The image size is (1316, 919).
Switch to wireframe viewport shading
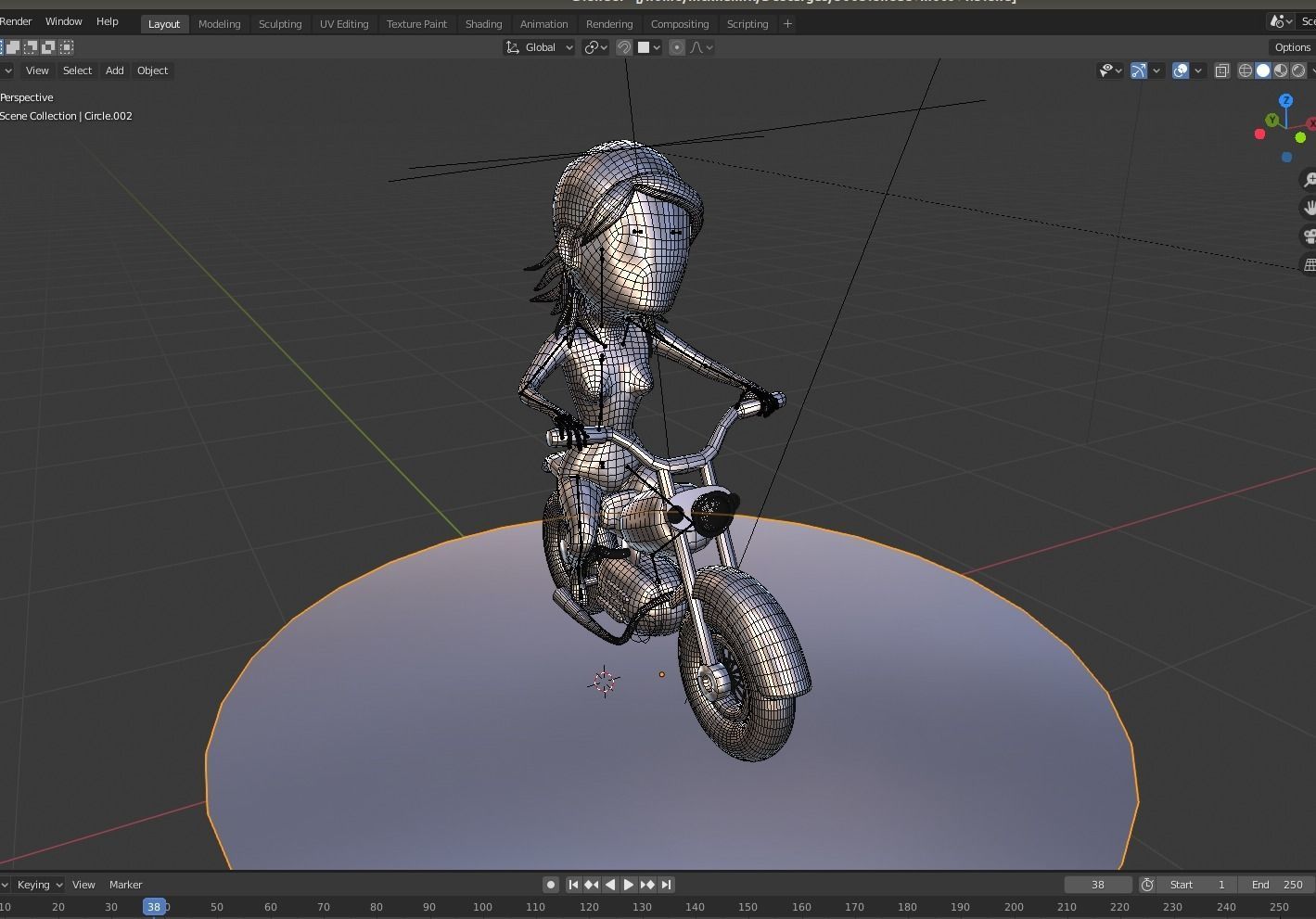1246,70
